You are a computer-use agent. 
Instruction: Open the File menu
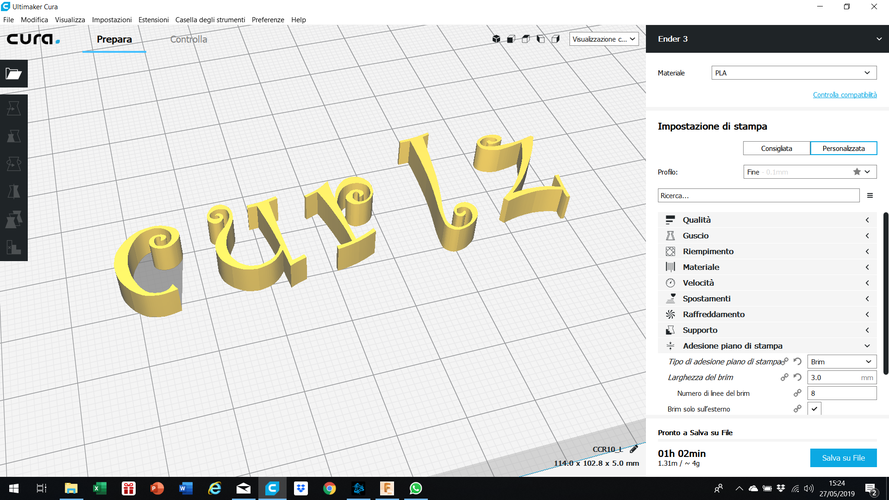point(9,19)
